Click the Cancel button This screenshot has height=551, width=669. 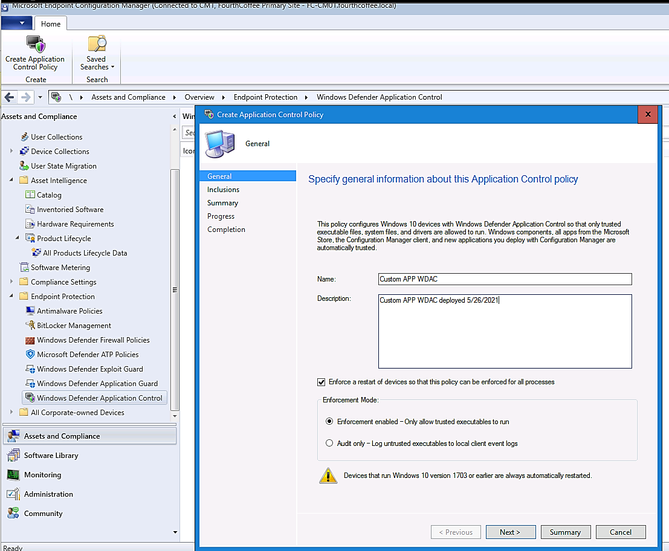coord(621,532)
